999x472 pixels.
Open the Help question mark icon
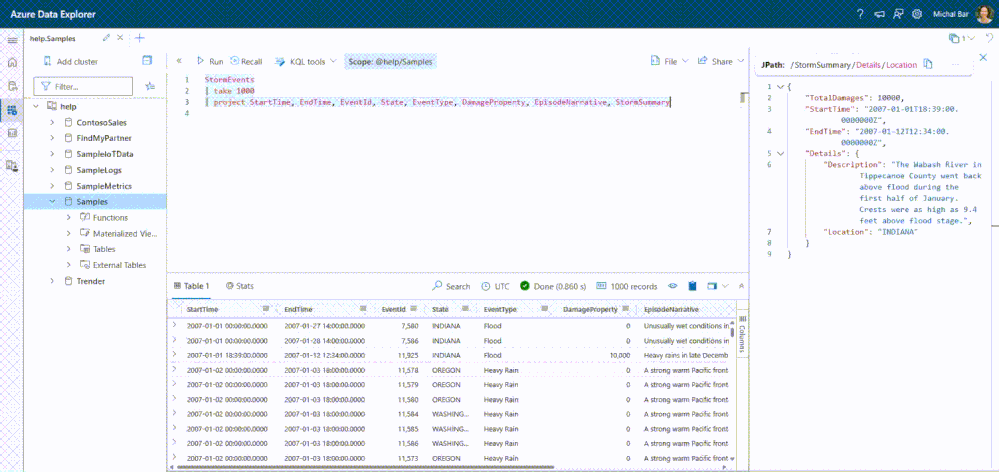(x=860, y=13)
